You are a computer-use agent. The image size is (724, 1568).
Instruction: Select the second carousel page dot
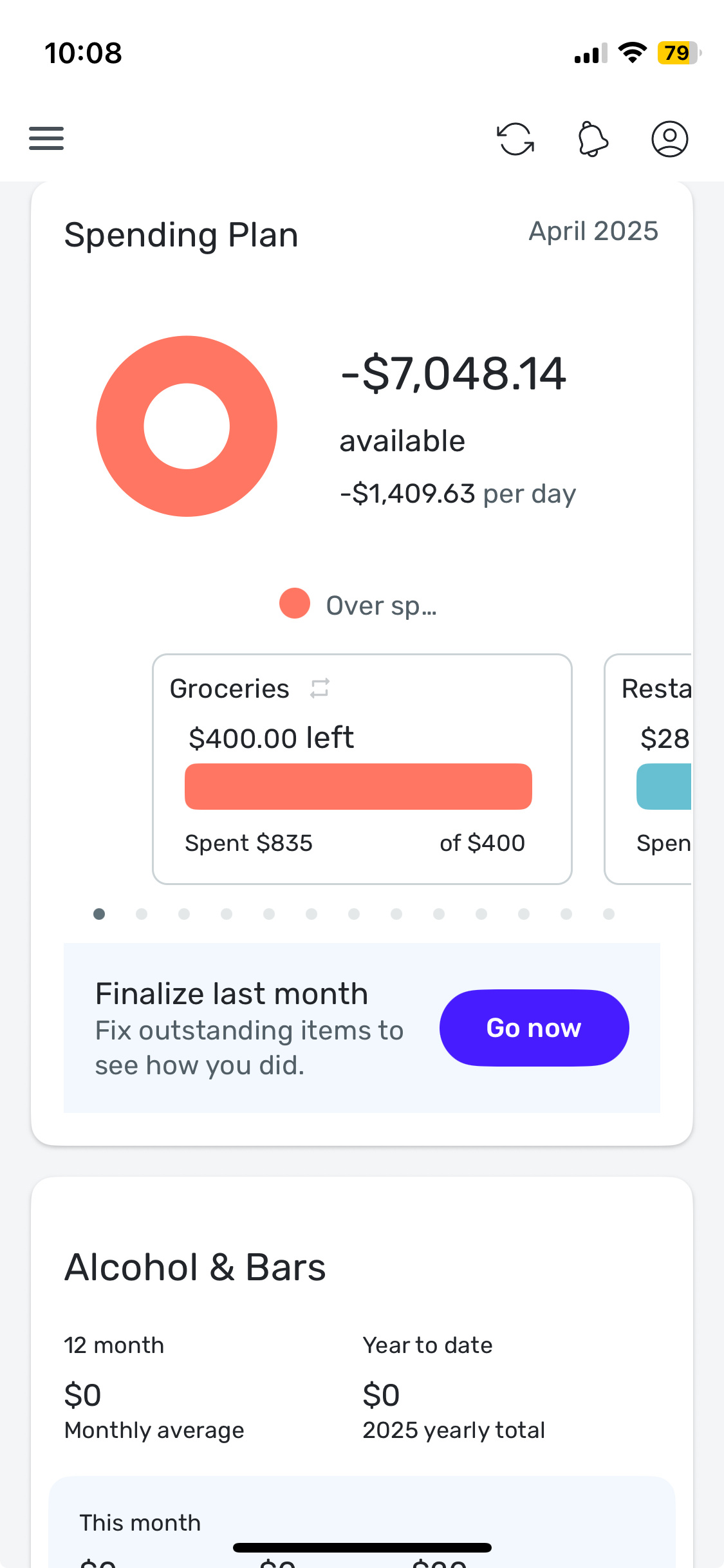pyautogui.click(x=142, y=914)
